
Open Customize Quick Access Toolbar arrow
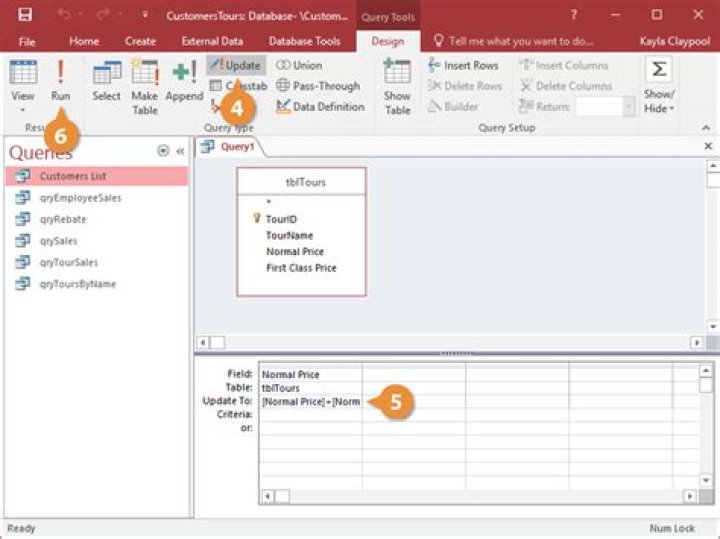145,15
